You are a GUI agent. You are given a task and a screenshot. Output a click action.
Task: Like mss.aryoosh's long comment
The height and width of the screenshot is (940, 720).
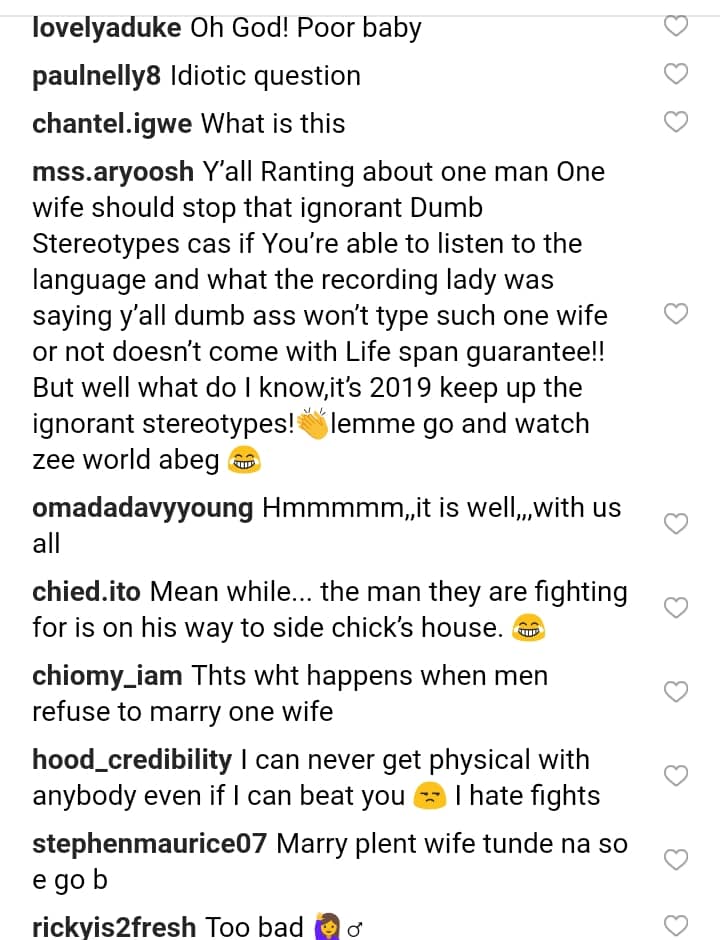(677, 315)
